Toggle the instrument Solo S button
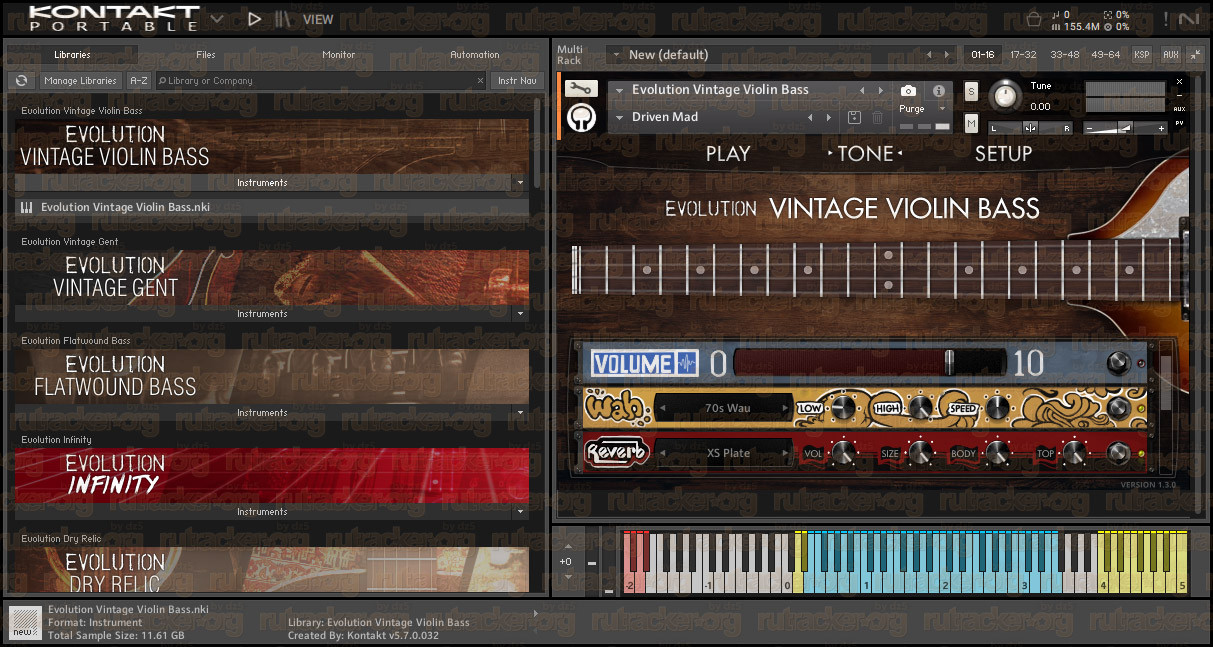The height and width of the screenshot is (647, 1213). point(971,92)
